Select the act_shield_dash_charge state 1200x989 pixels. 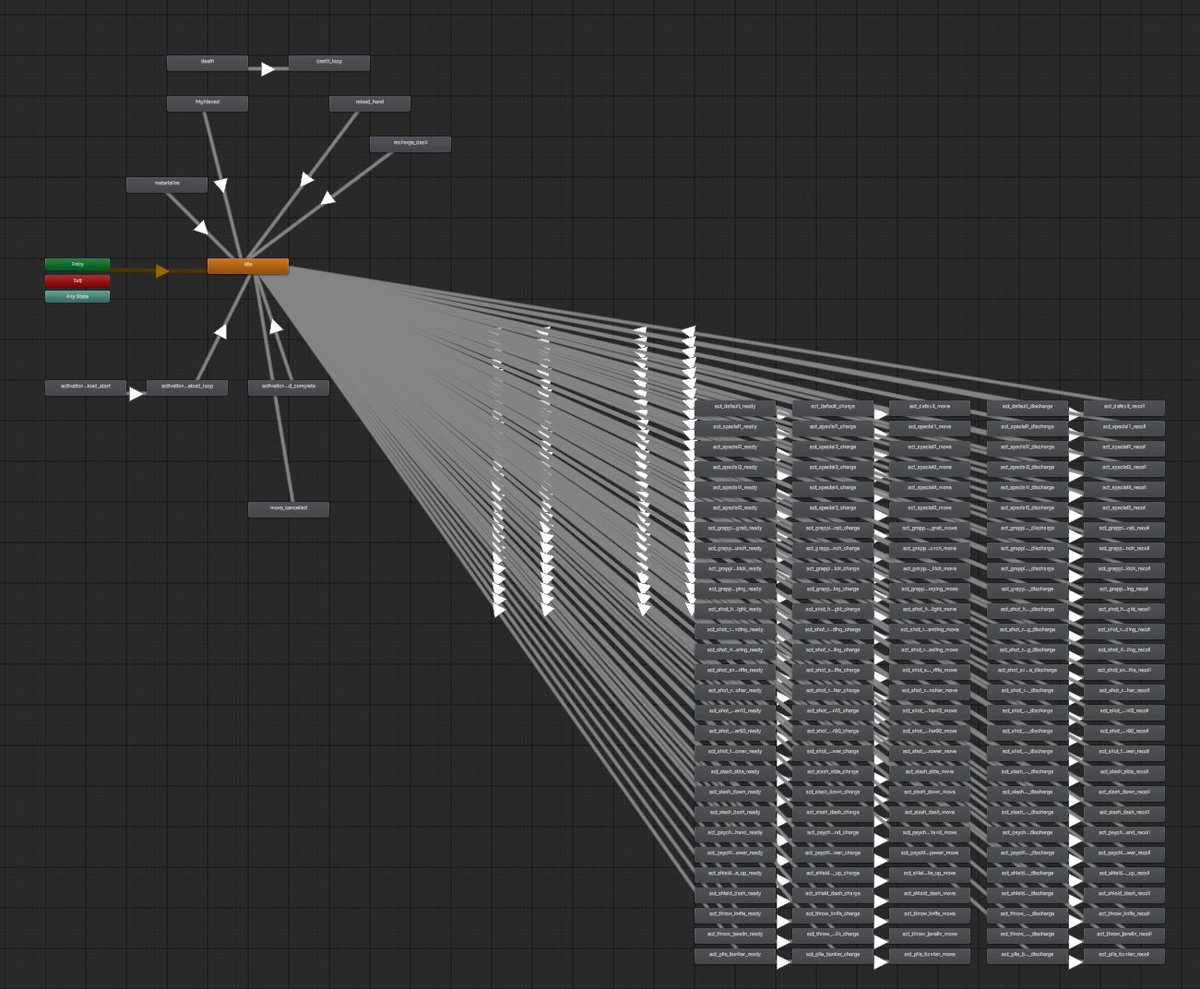pos(833,894)
